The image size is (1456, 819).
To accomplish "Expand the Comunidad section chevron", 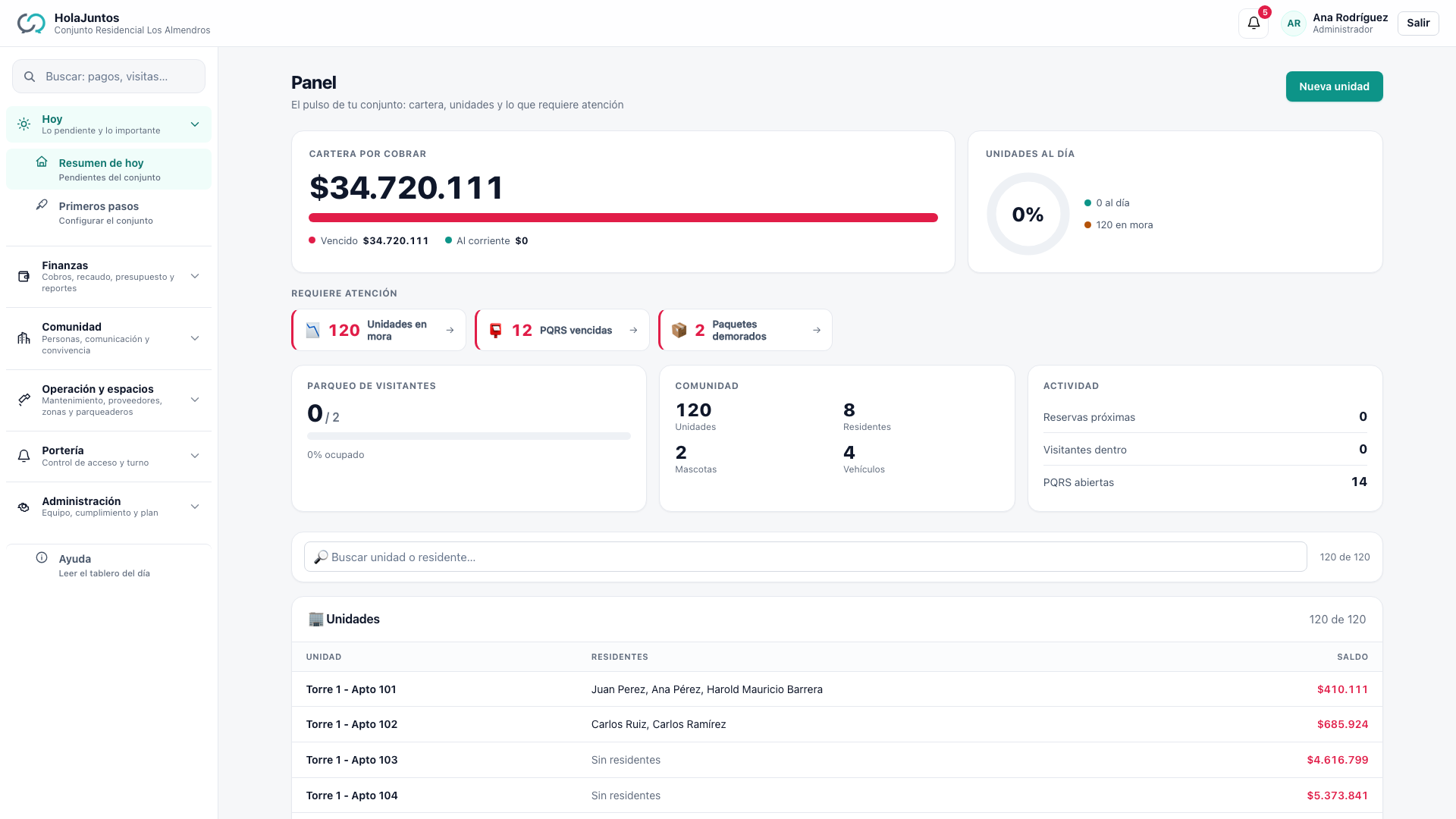I will (195, 338).
